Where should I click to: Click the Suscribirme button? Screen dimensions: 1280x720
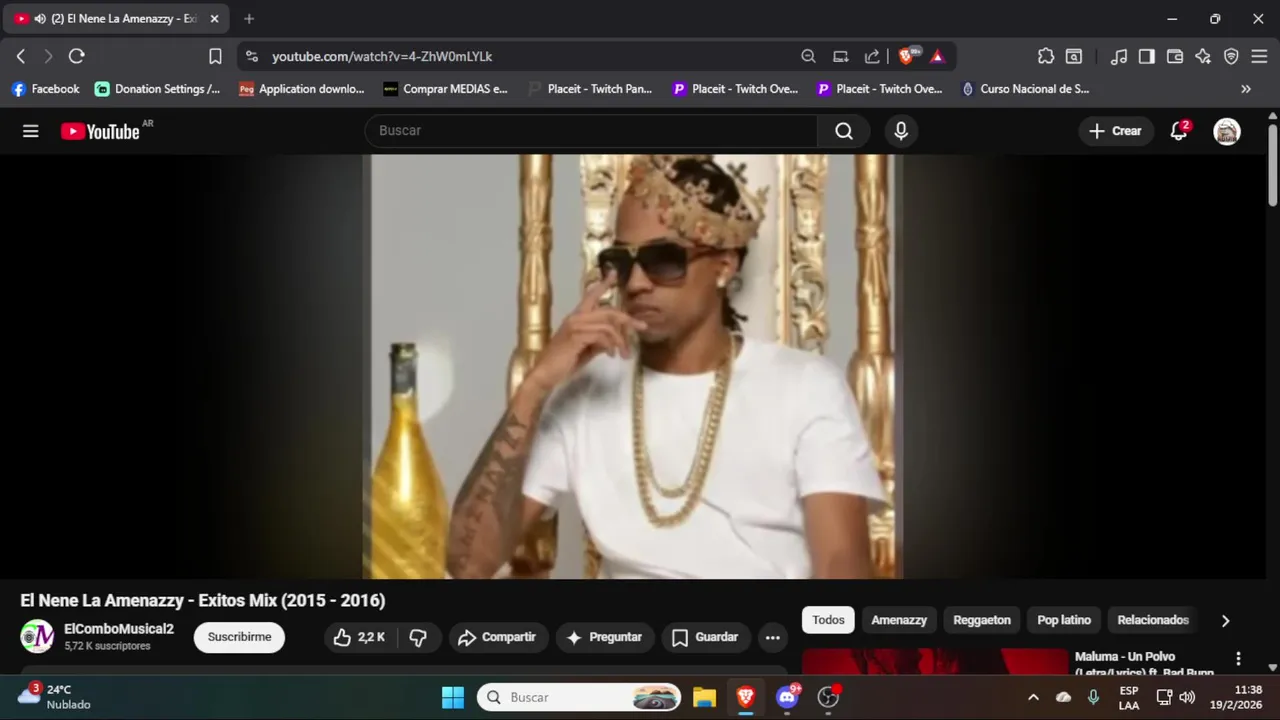tap(239, 637)
